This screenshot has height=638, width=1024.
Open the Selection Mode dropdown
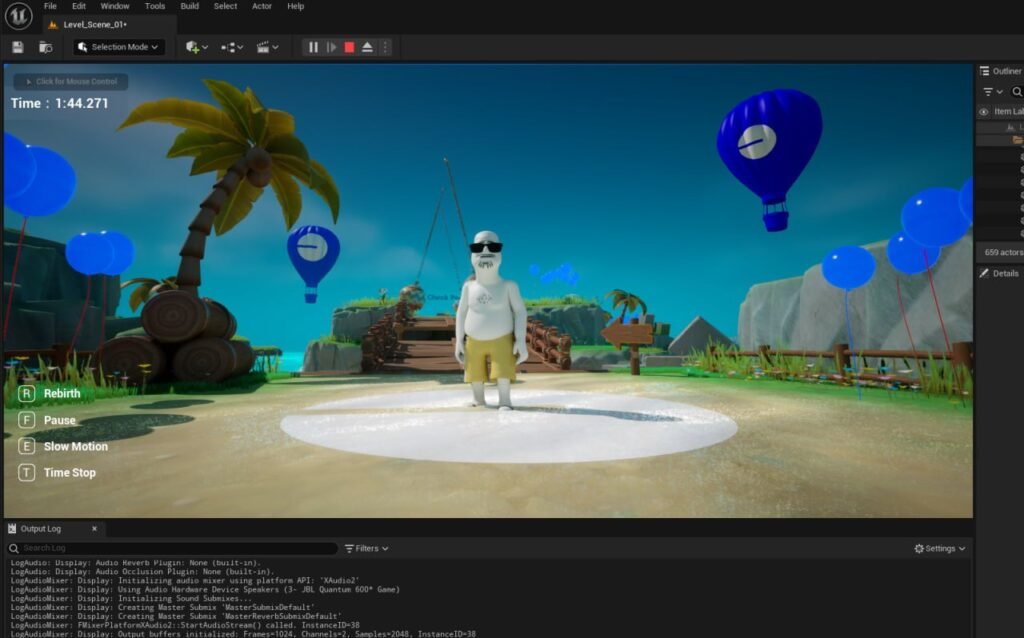(x=119, y=47)
